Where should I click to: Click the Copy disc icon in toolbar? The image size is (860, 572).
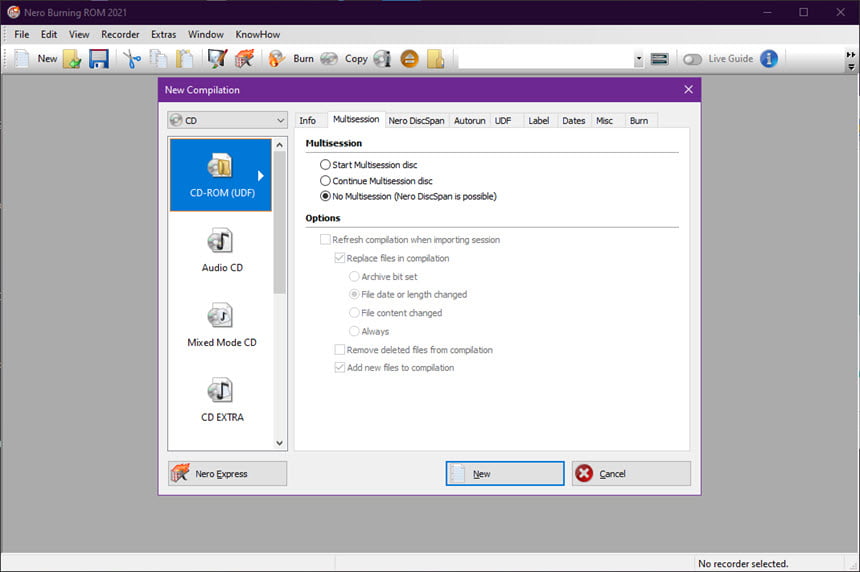click(329, 59)
